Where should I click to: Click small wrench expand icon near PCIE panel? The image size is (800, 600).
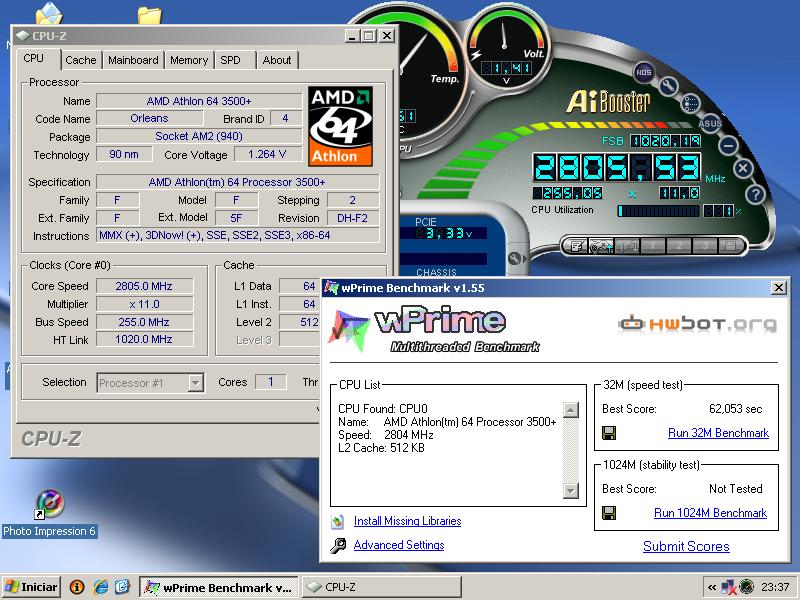516,258
